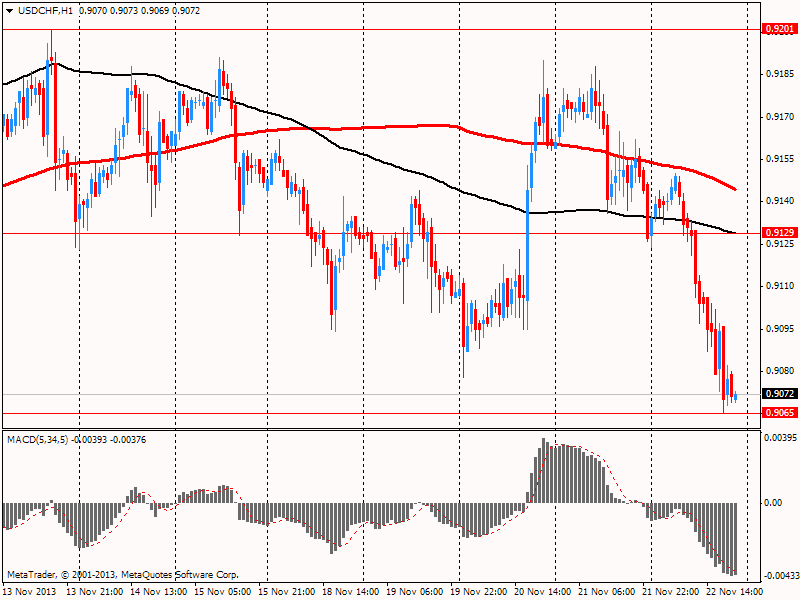800x600 pixels.
Task: Select the OHLC values 0.9070 0.9073 0.9069 0.9072
Action: coord(139,11)
